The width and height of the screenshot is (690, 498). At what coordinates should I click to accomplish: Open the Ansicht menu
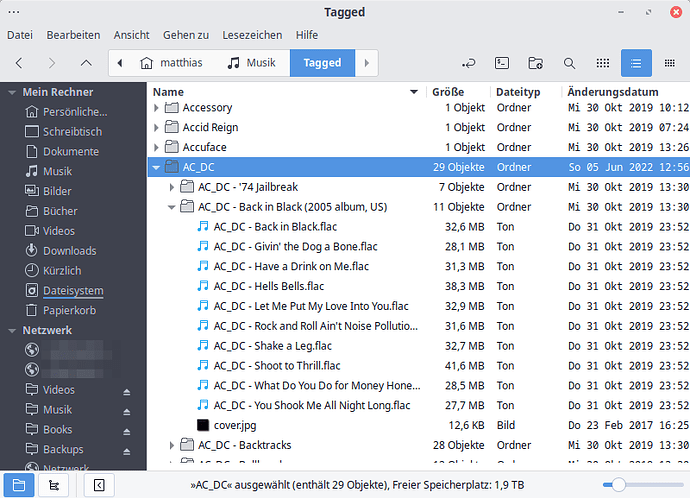pyautogui.click(x=132, y=35)
